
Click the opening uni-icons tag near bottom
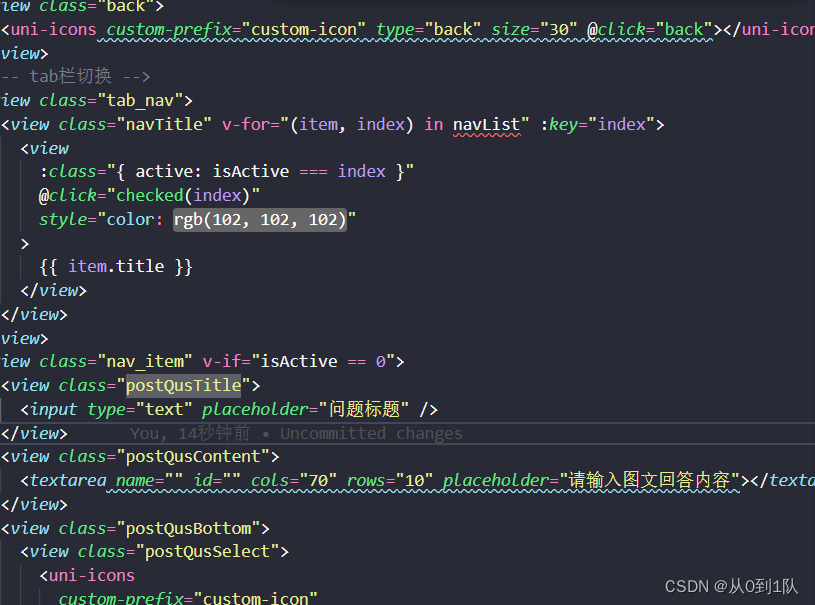[87, 575]
